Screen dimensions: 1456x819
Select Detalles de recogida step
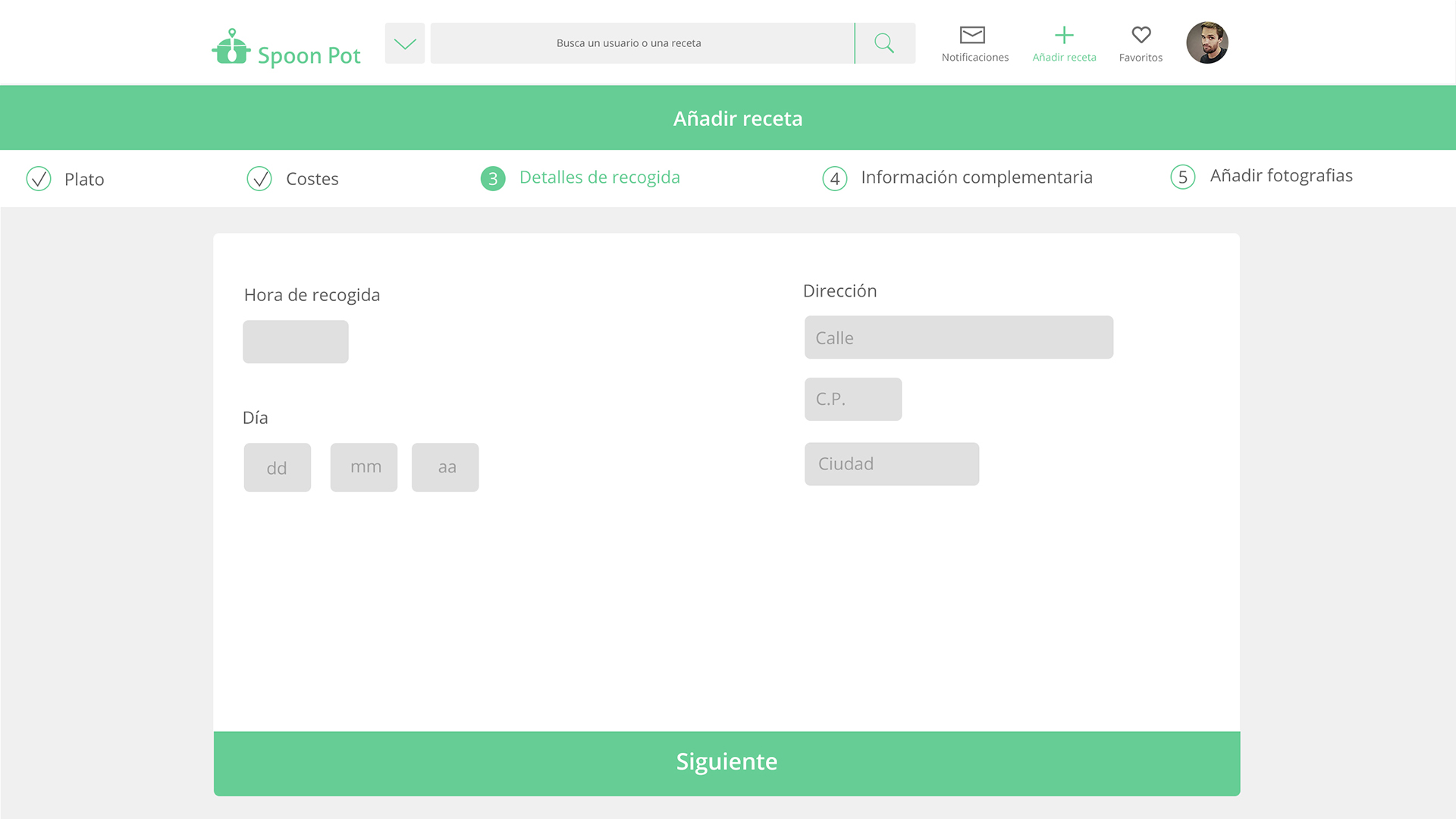580,177
